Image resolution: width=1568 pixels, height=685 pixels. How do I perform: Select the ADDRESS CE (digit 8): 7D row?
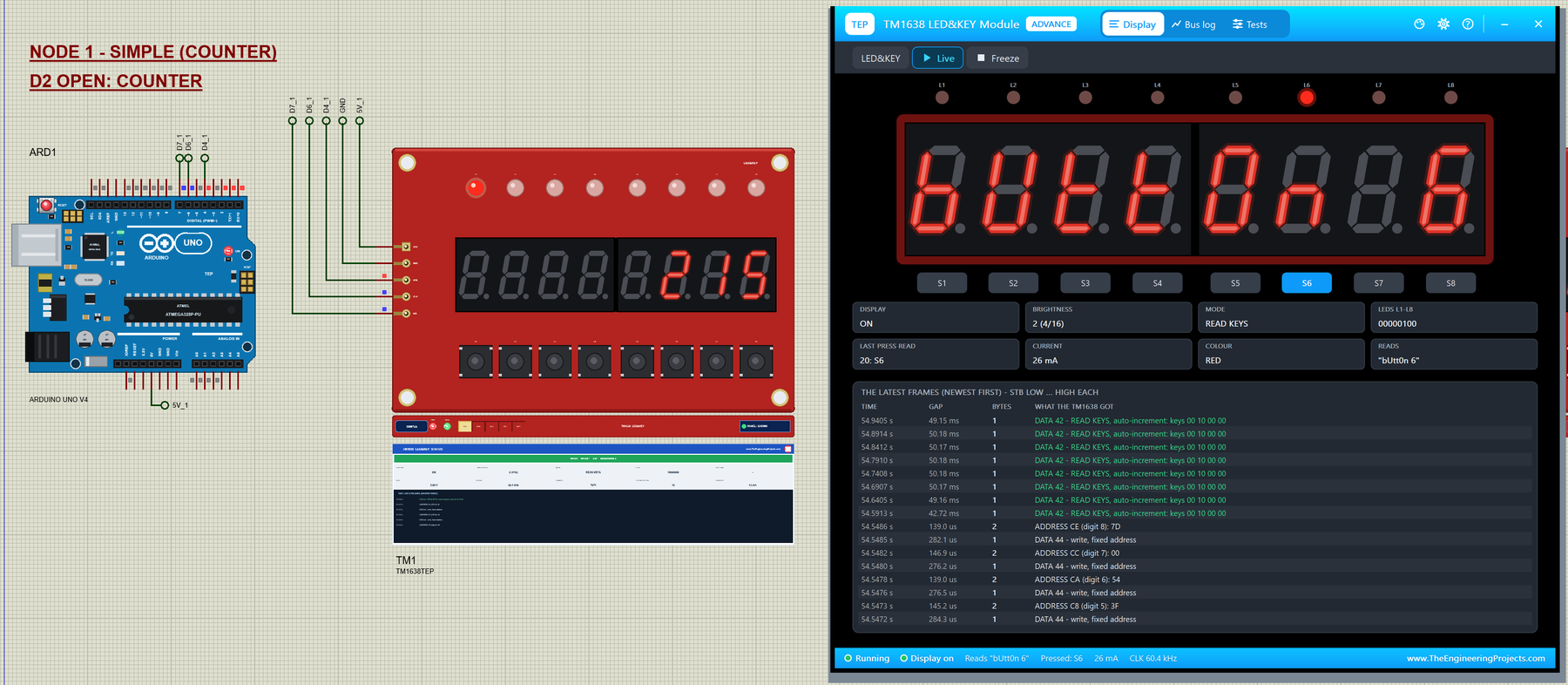[x=1194, y=526]
